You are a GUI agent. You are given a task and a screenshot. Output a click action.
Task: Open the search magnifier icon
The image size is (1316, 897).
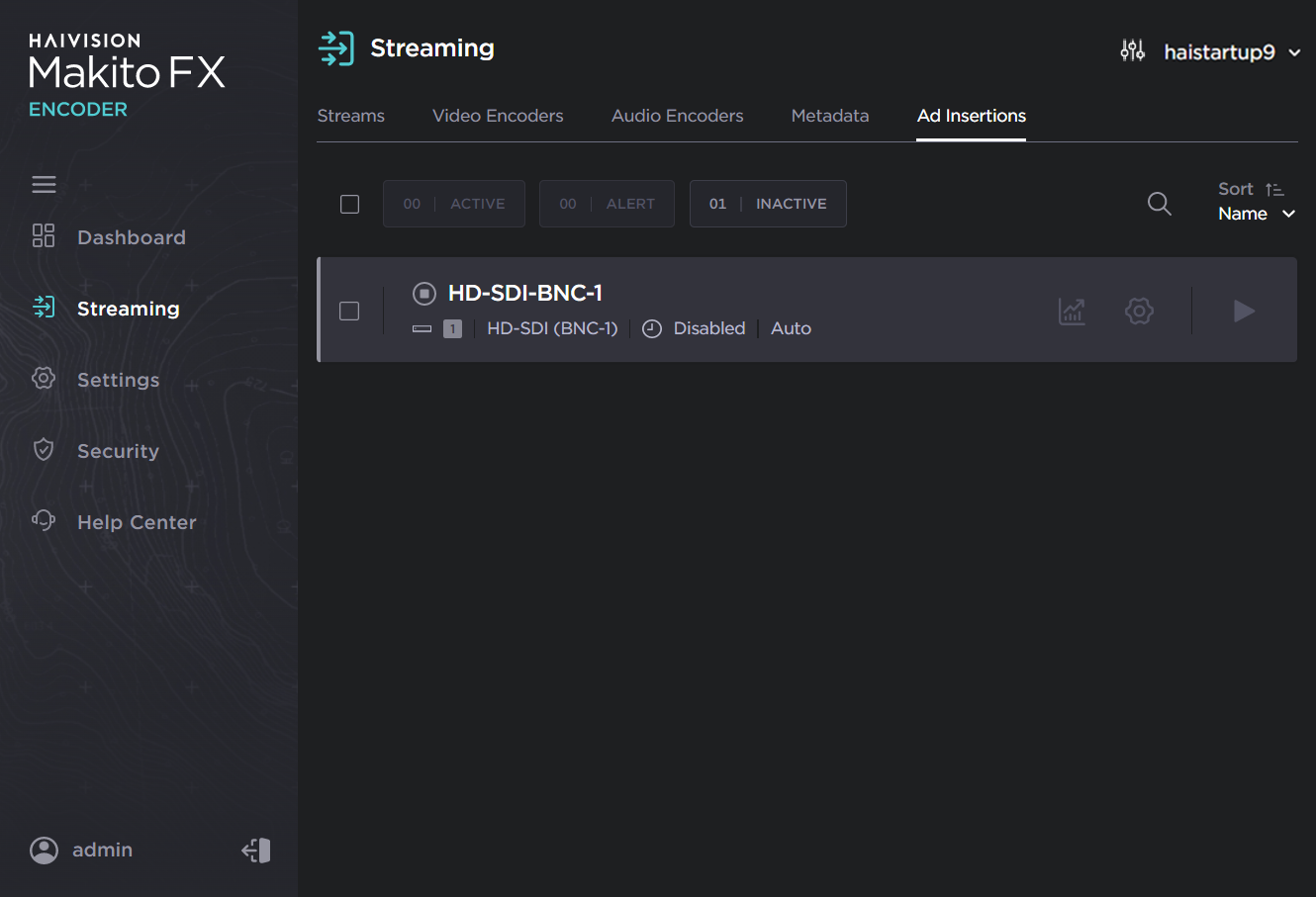coord(1159,204)
